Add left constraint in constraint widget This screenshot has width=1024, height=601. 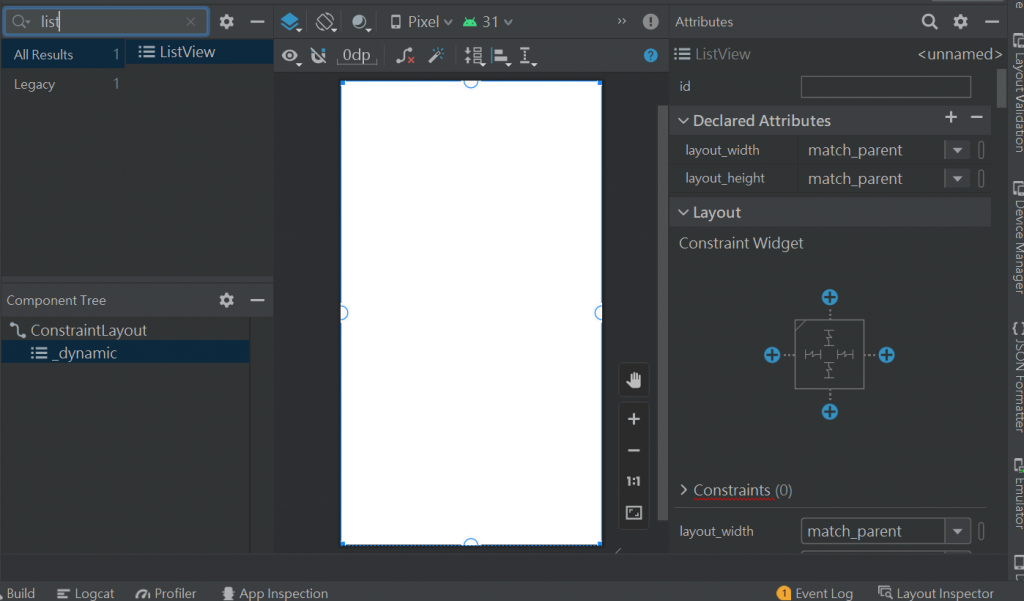tap(772, 355)
